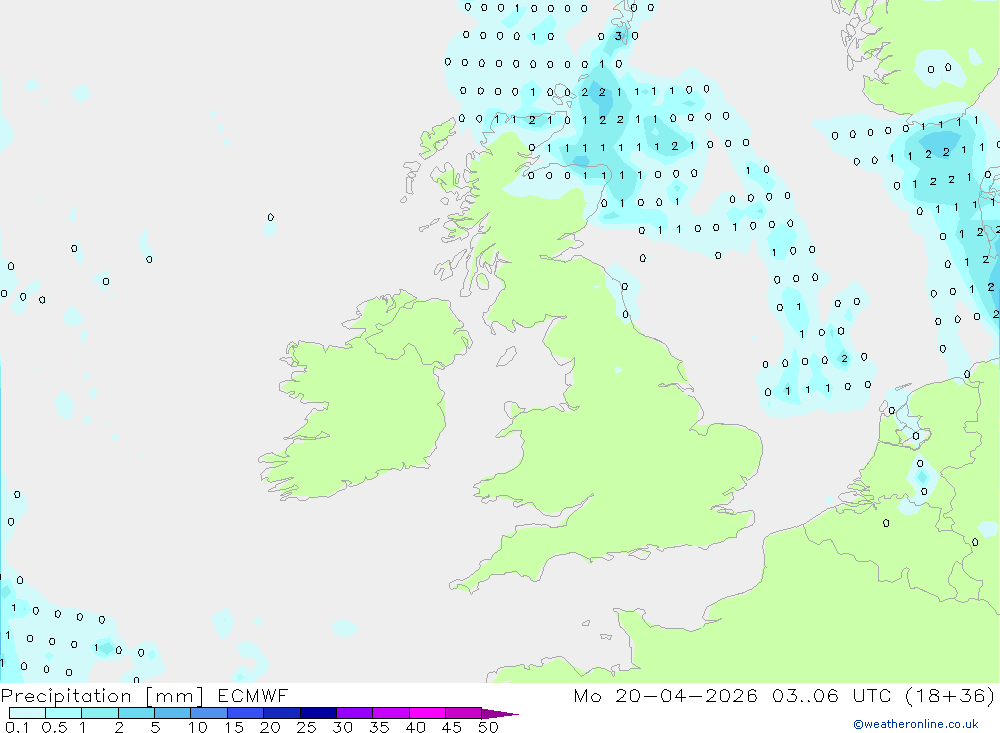This screenshot has width=1000, height=733.
Task: Click the "(18+36)" forecast offset text
Action: (950, 695)
